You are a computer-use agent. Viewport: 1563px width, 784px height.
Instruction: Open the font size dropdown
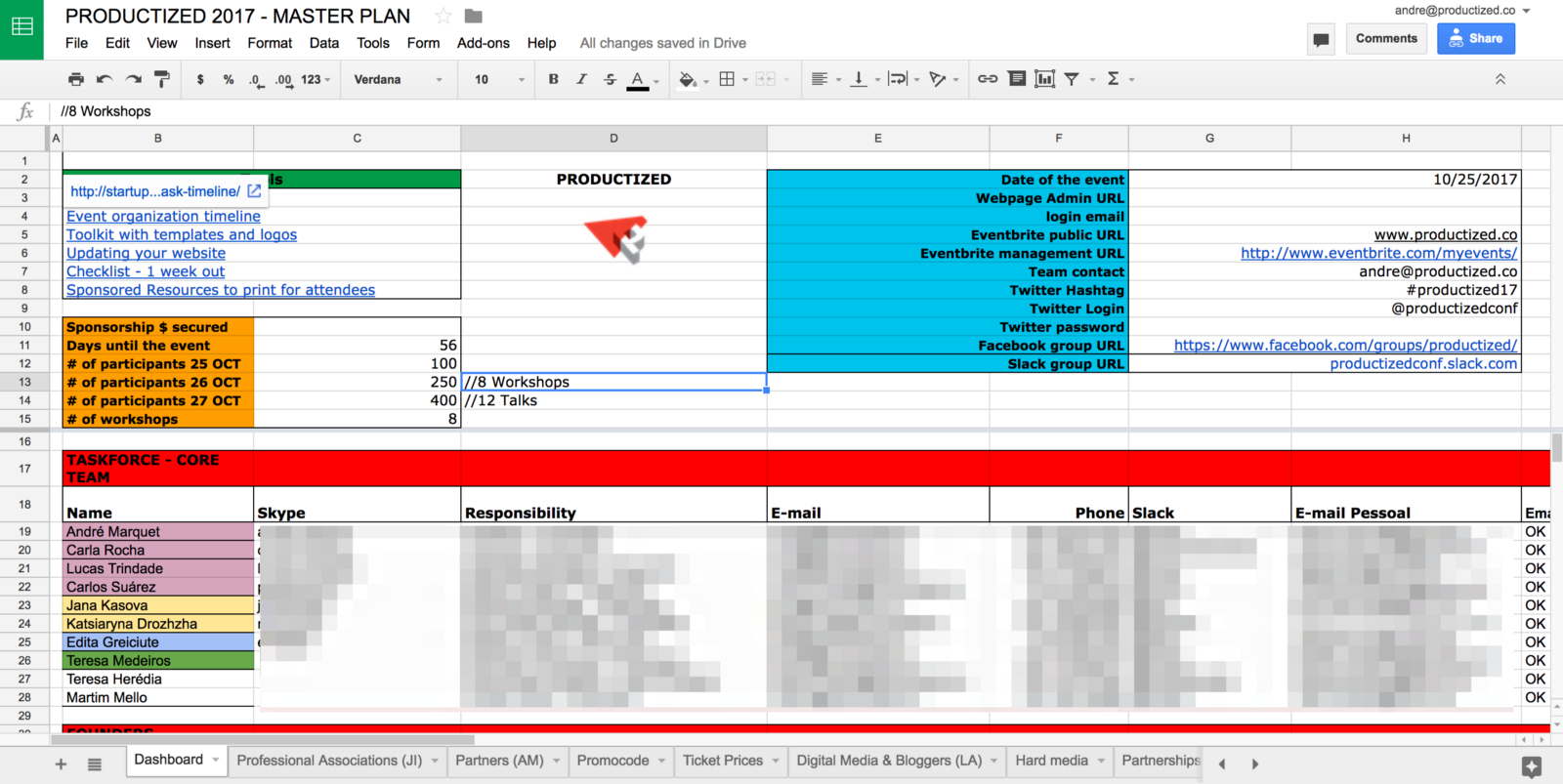pyautogui.click(x=499, y=79)
